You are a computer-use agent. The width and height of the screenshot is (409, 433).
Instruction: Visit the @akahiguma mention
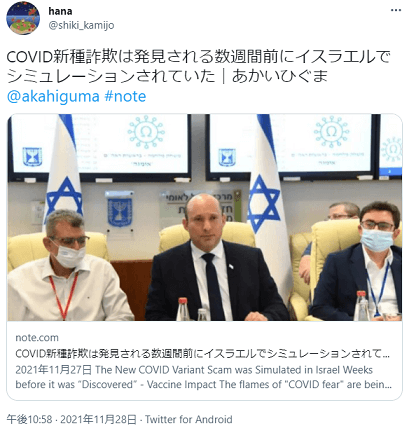tap(53, 96)
